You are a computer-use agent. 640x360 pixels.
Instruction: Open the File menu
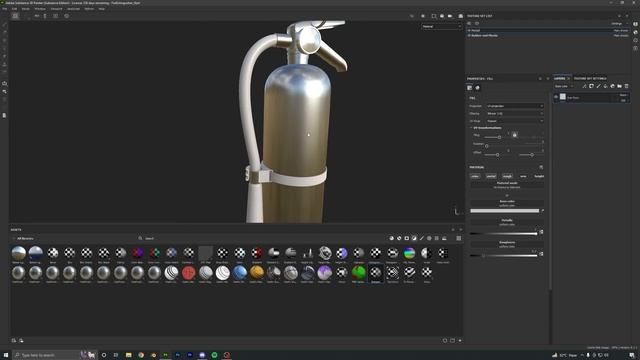4,9
